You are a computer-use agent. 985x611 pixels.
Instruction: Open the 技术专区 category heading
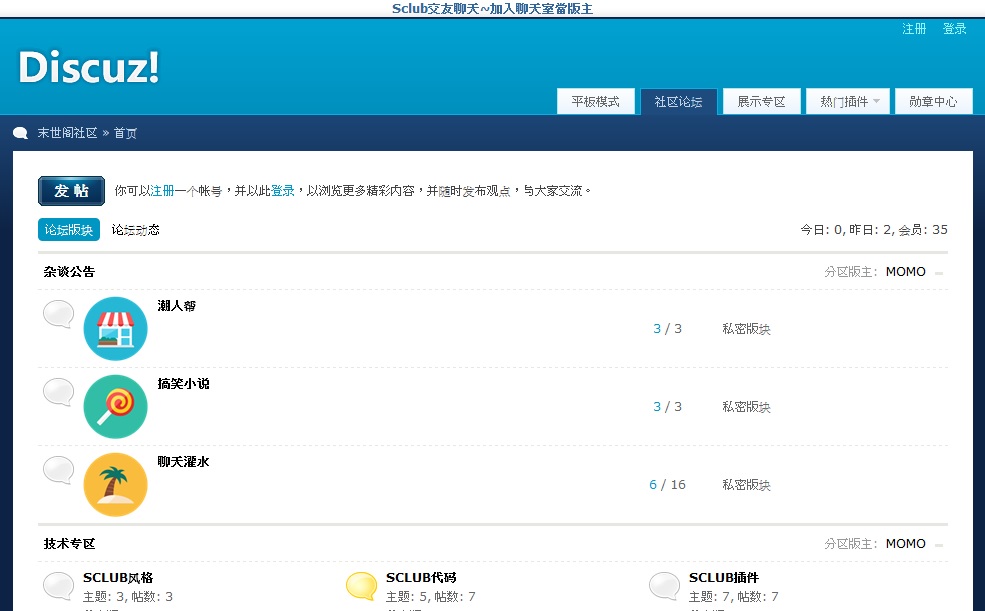coord(69,544)
